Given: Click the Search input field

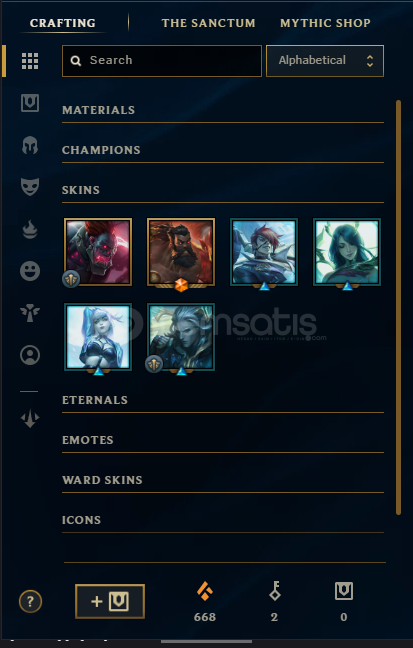Looking at the screenshot, I should (162, 61).
